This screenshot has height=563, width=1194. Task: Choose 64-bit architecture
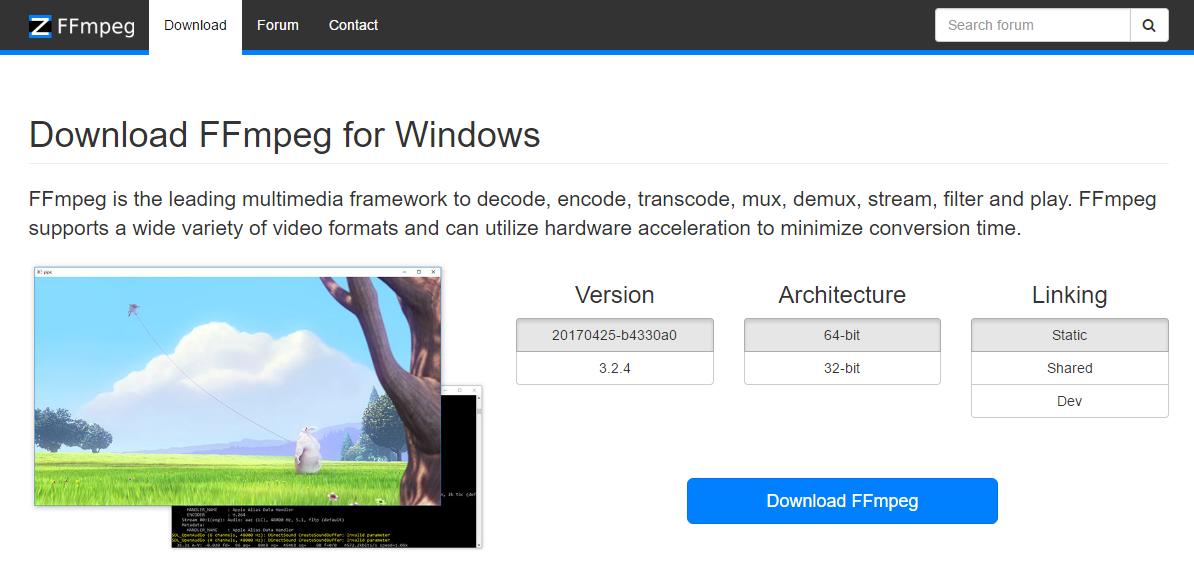842,335
